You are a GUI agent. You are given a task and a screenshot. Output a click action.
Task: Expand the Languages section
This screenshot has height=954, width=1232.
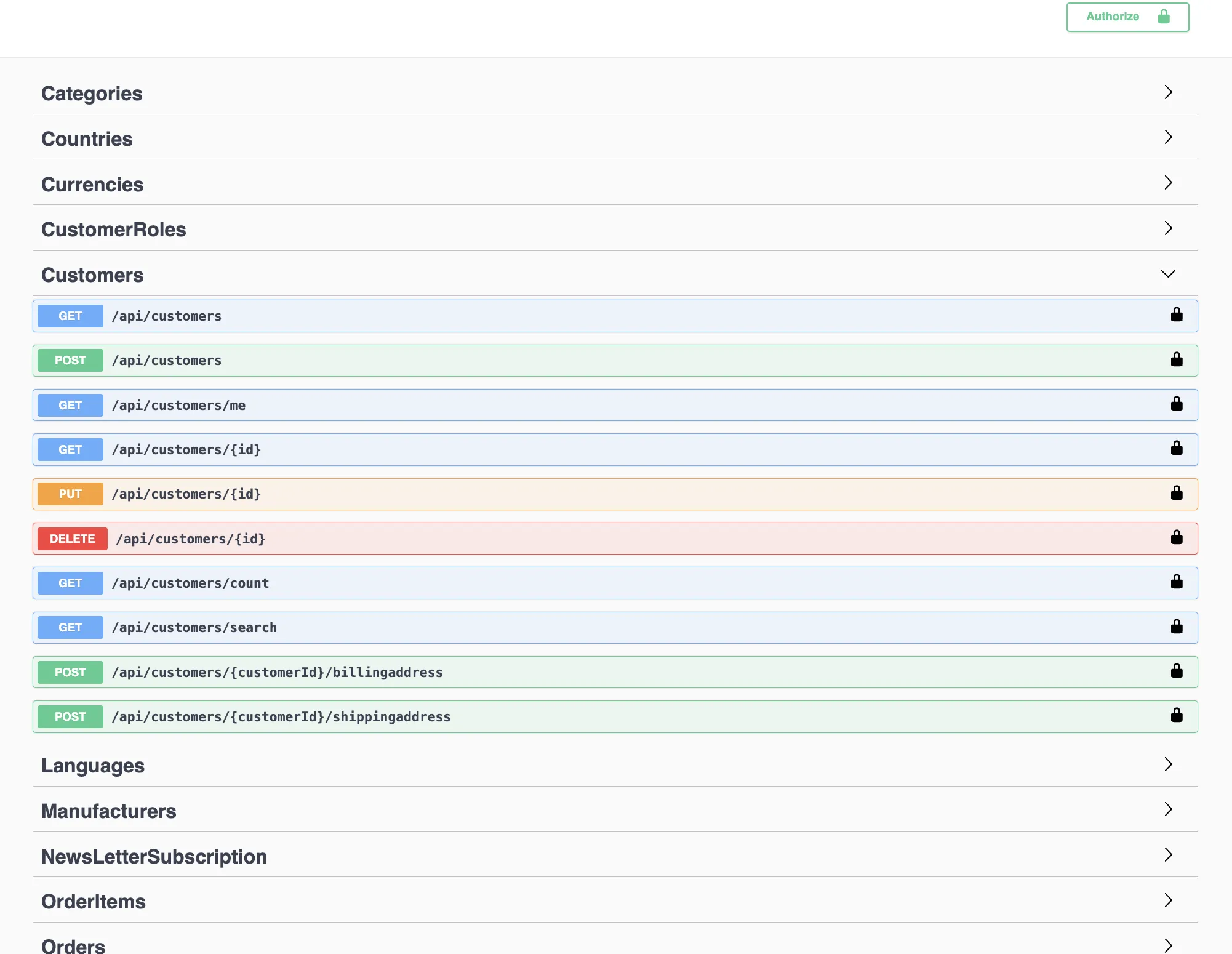[x=1168, y=764]
